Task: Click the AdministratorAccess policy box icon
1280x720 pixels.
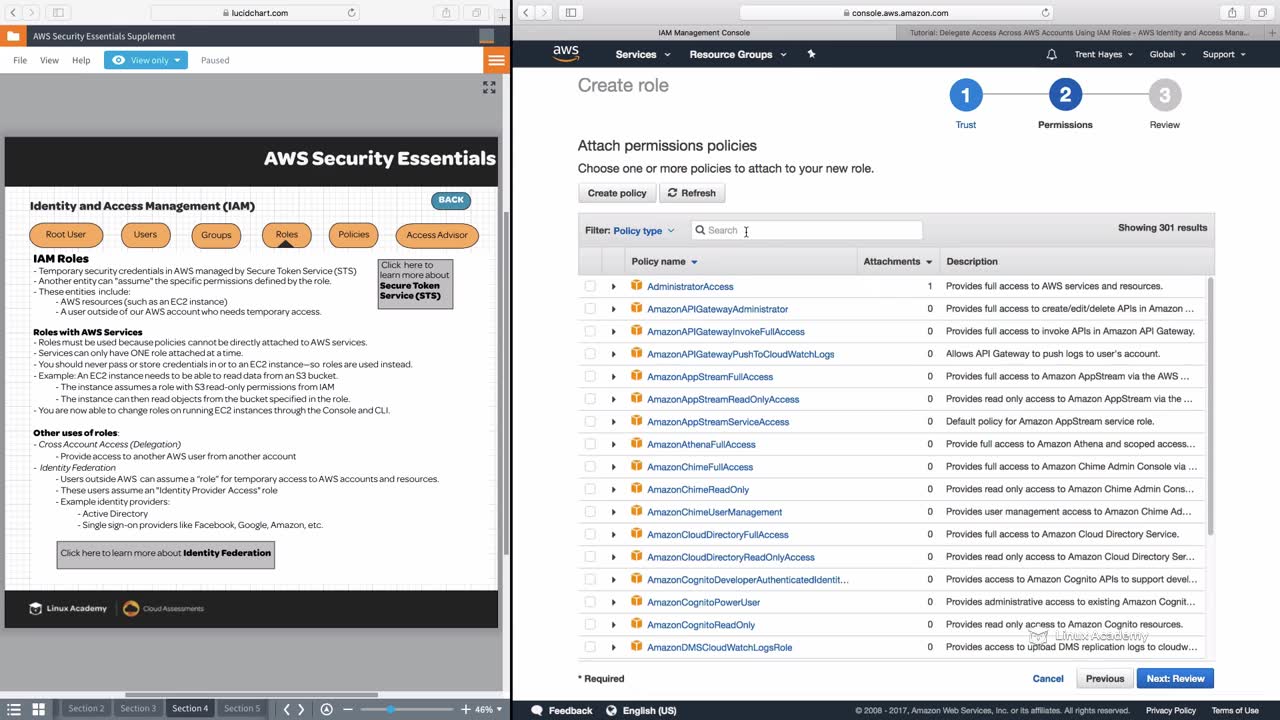Action: (x=636, y=286)
